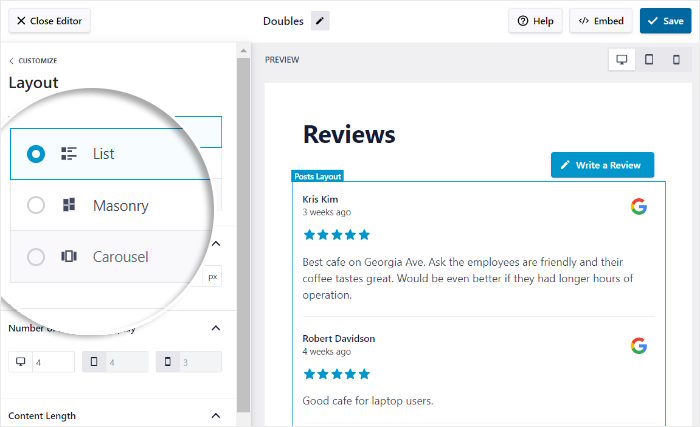Click the tablet icon beside the number field

coord(94,362)
